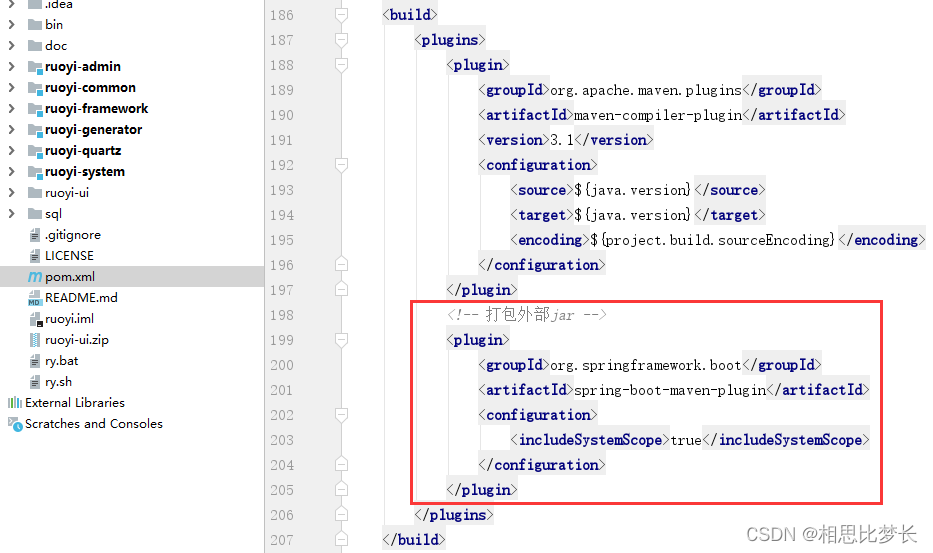Expand the ruoyi-admin module chevron

[x=11, y=67]
